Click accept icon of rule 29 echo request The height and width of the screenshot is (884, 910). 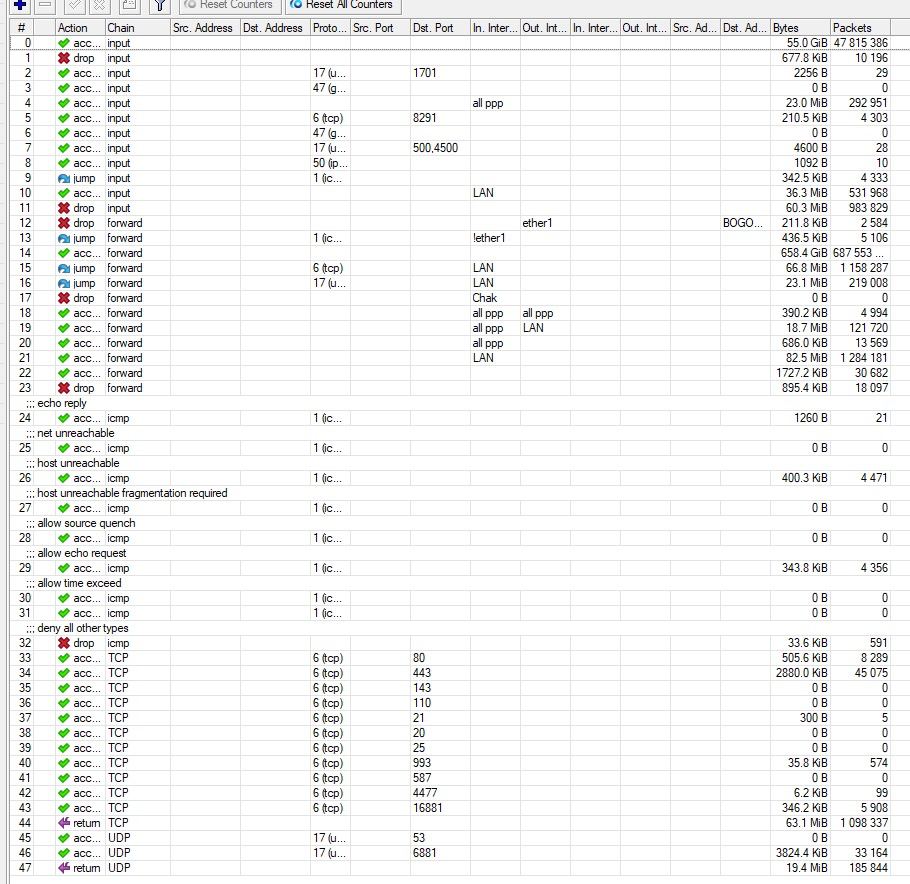[64, 568]
